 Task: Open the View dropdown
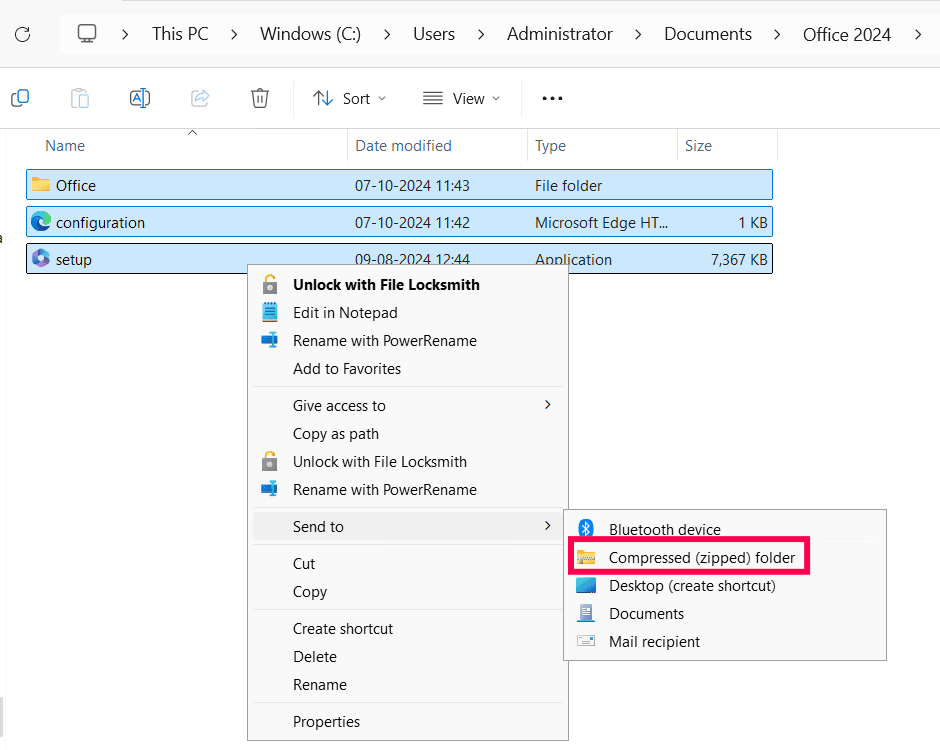[461, 98]
